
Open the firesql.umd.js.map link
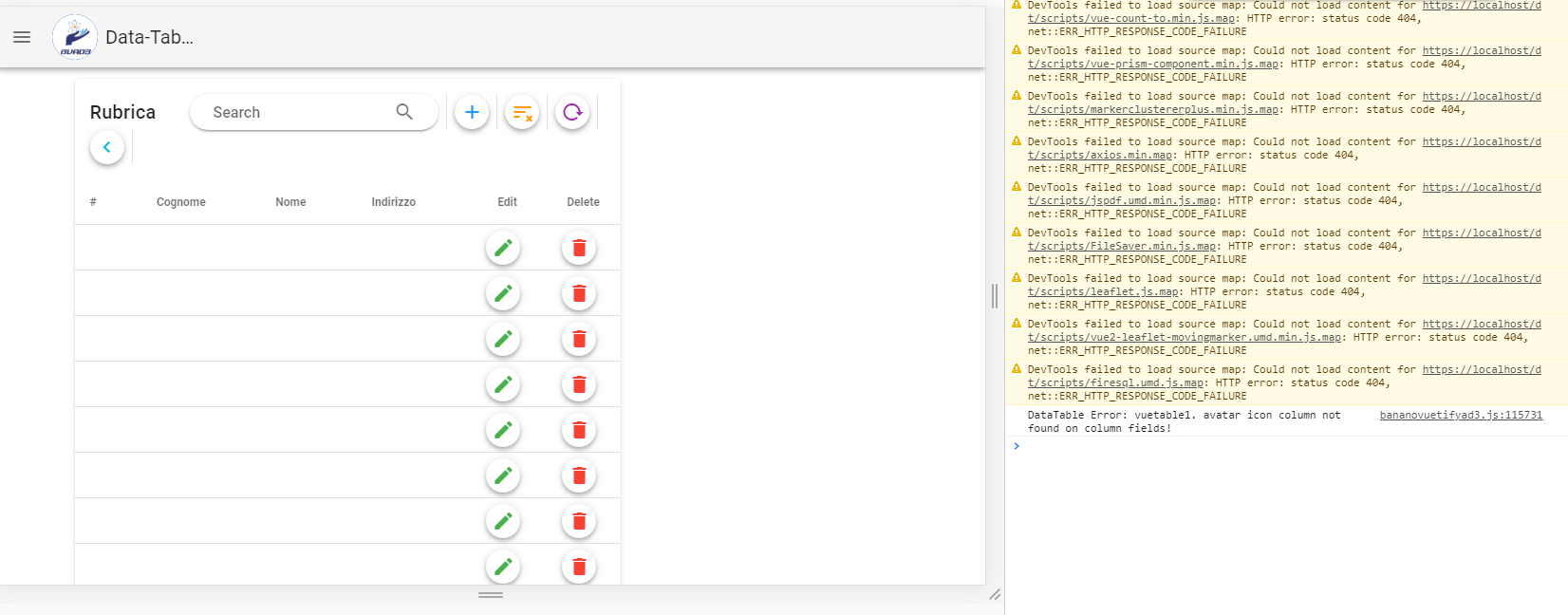(1115, 382)
